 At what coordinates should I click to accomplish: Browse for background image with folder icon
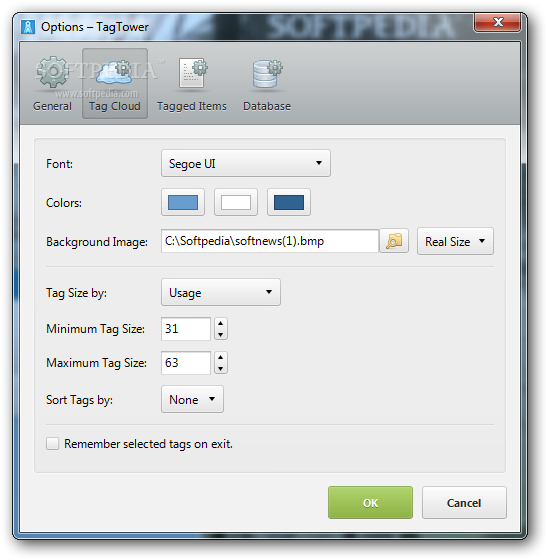point(394,241)
